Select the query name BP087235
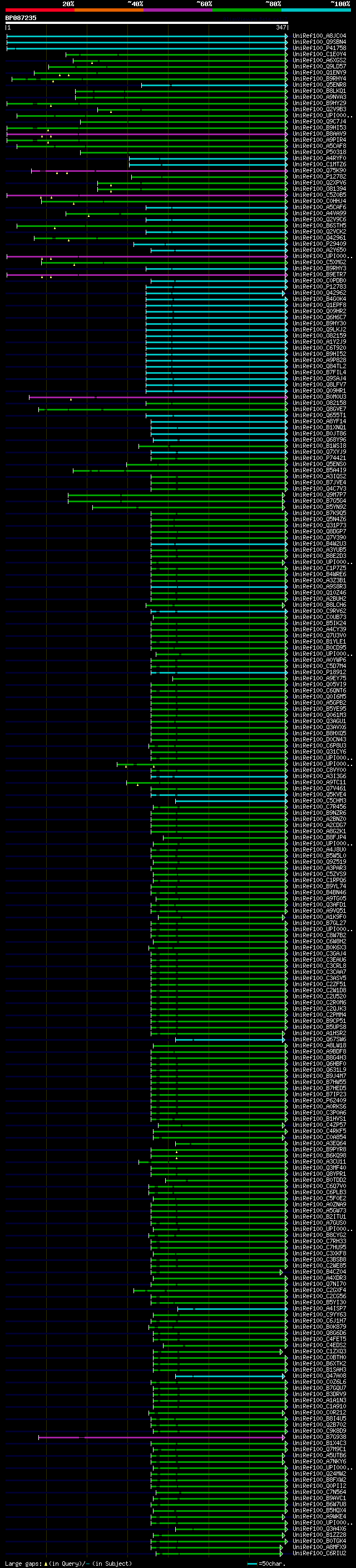The height and width of the screenshot is (1568, 356). click(21, 18)
